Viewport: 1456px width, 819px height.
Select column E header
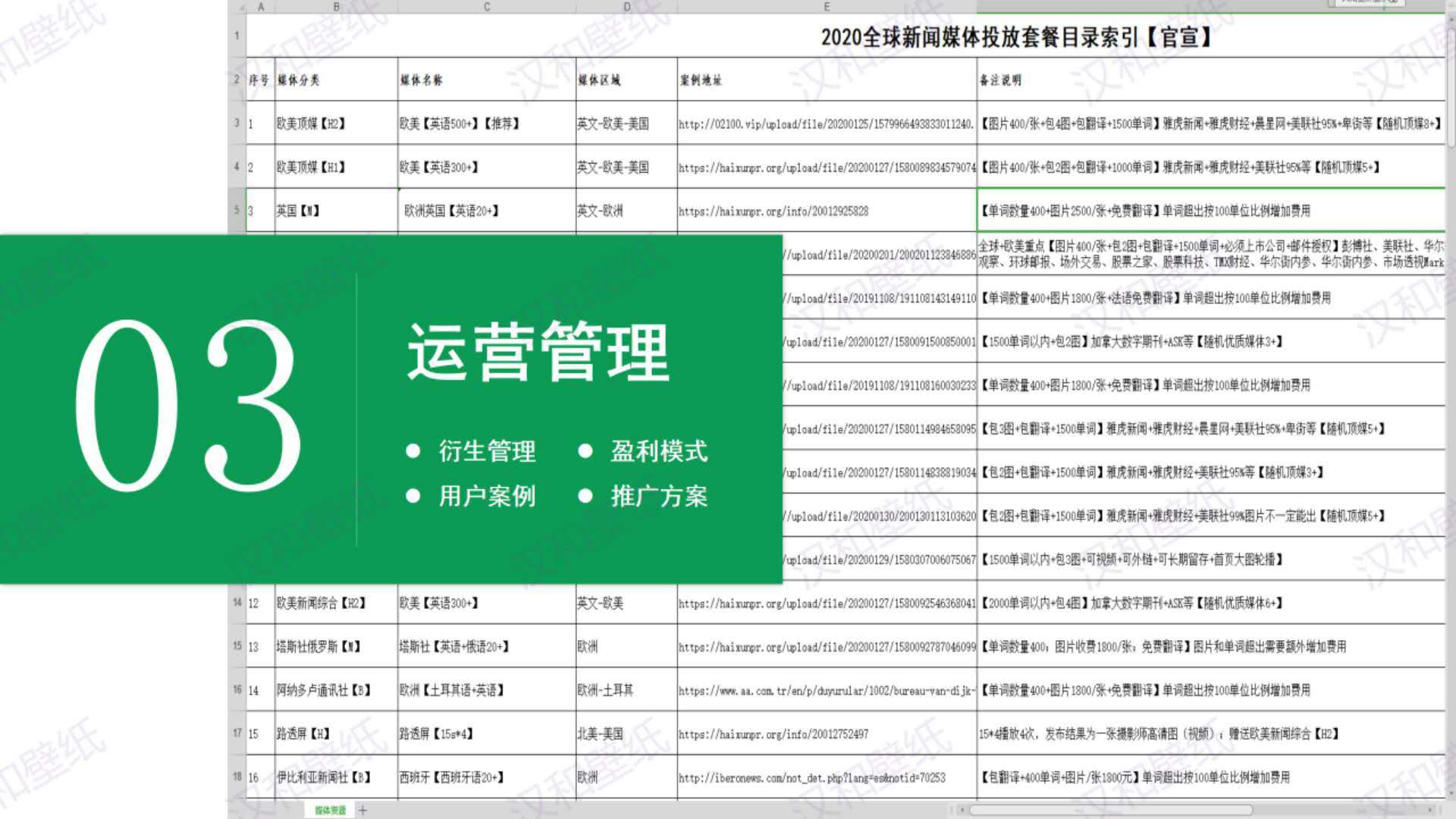(x=827, y=7)
